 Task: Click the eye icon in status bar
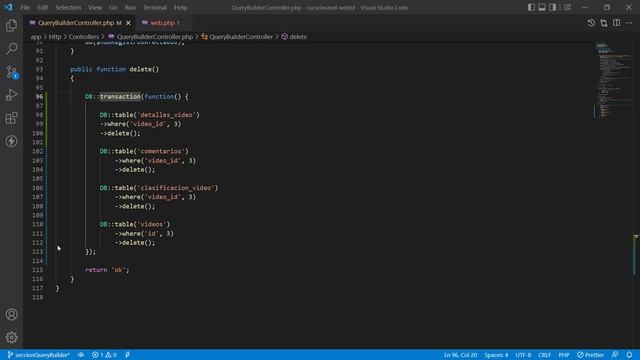(x=81, y=355)
